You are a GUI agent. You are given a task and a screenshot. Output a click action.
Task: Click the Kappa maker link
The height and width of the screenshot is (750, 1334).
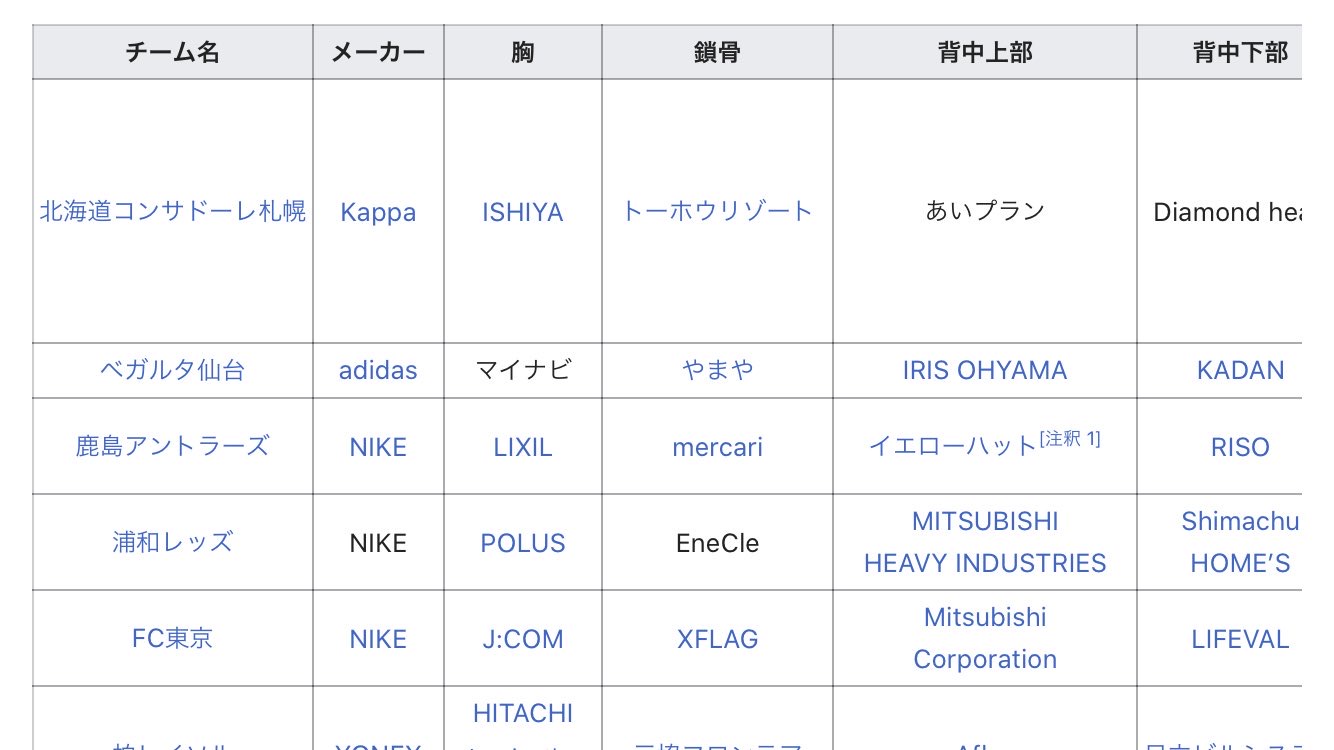378,212
